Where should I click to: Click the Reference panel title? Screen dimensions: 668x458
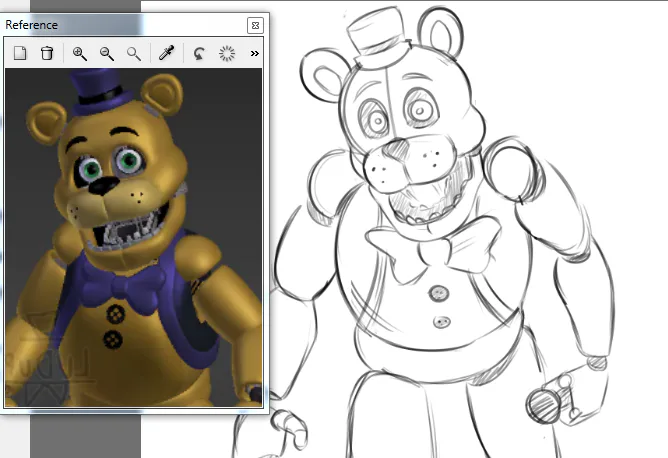pyautogui.click(x=32, y=25)
